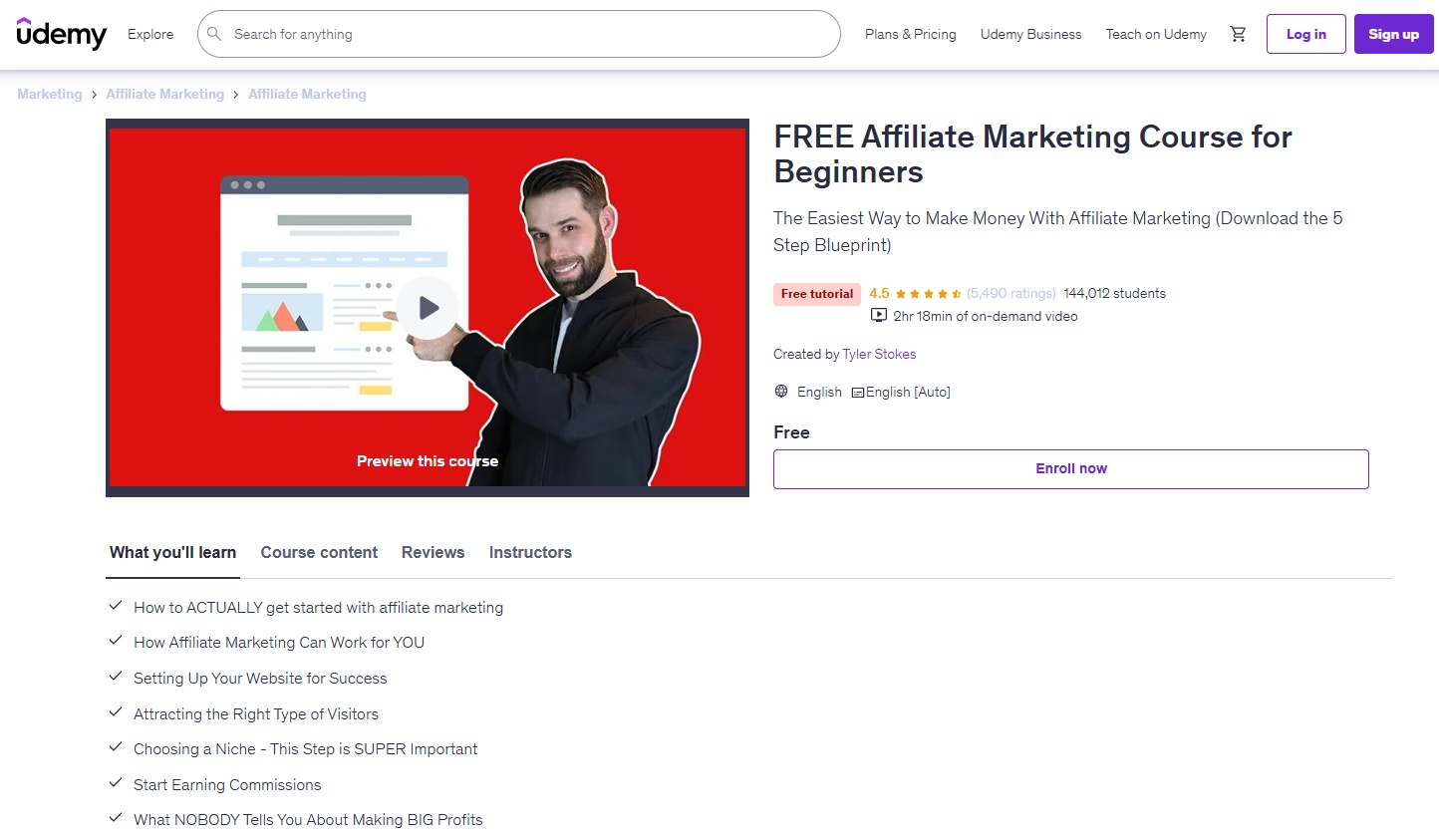Click 'Choosing a Niche' list item
This screenshot has width=1439, height=840.
[x=306, y=749]
